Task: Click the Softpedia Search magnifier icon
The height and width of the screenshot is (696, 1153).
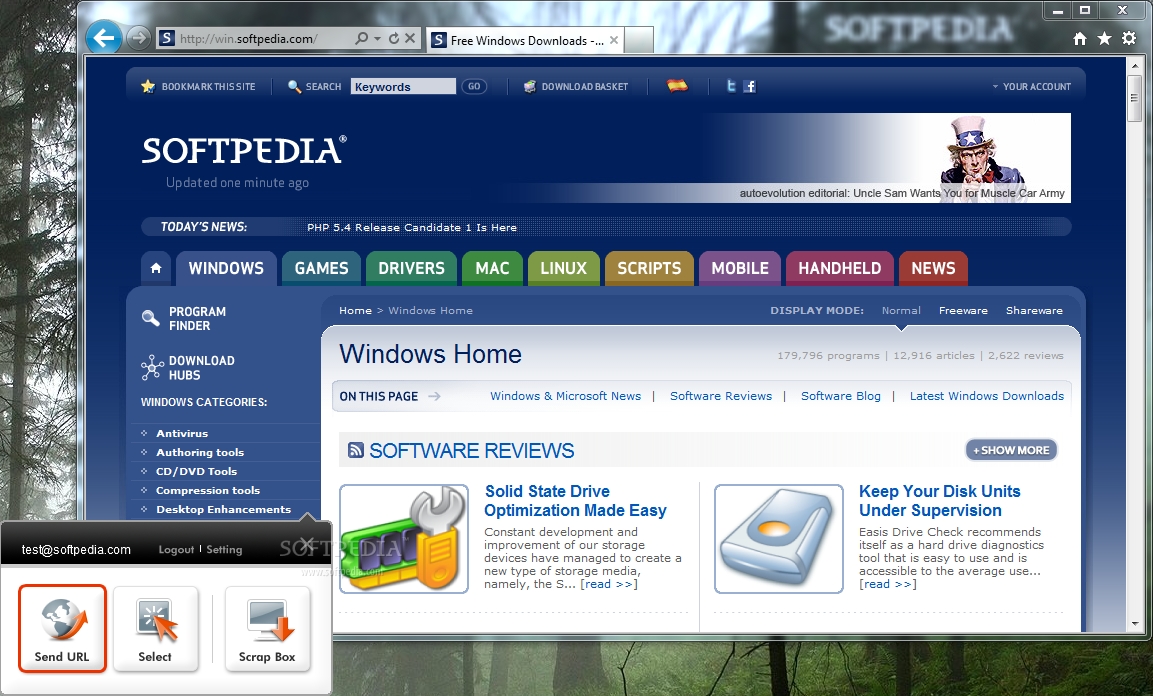Action: click(294, 87)
